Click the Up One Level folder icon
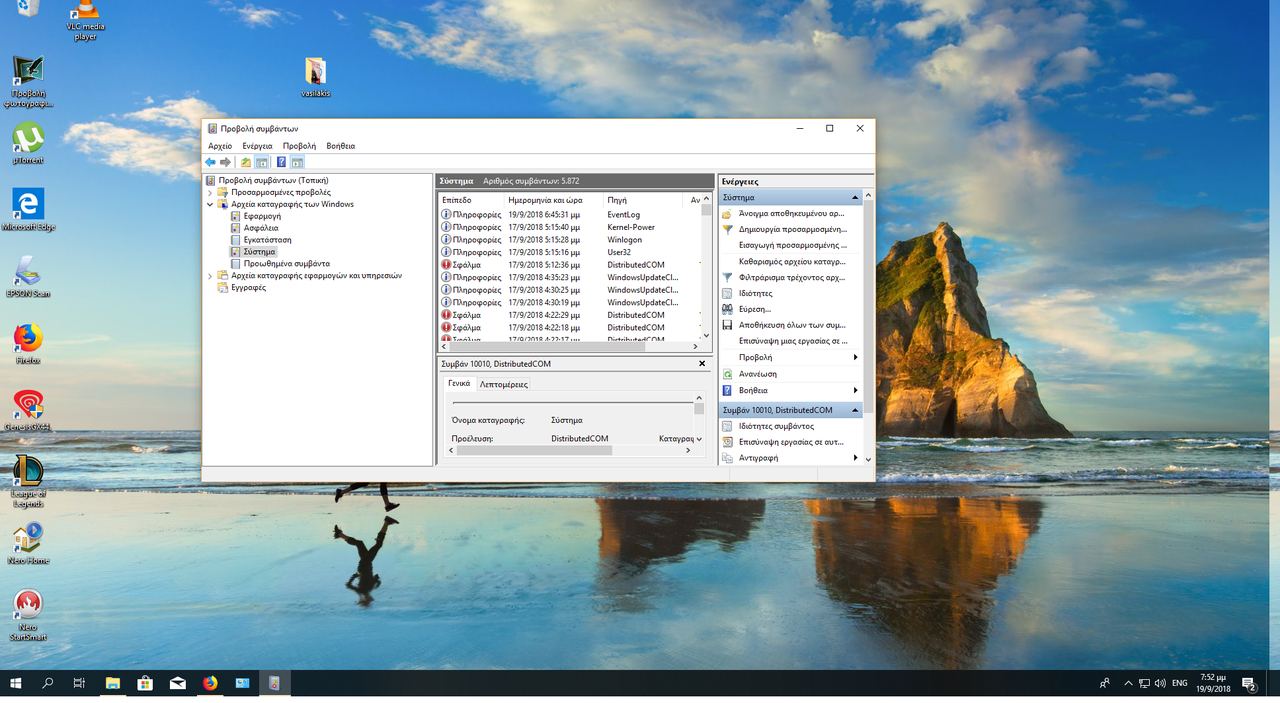This screenshot has height=703, width=1280. (x=246, y=162)
